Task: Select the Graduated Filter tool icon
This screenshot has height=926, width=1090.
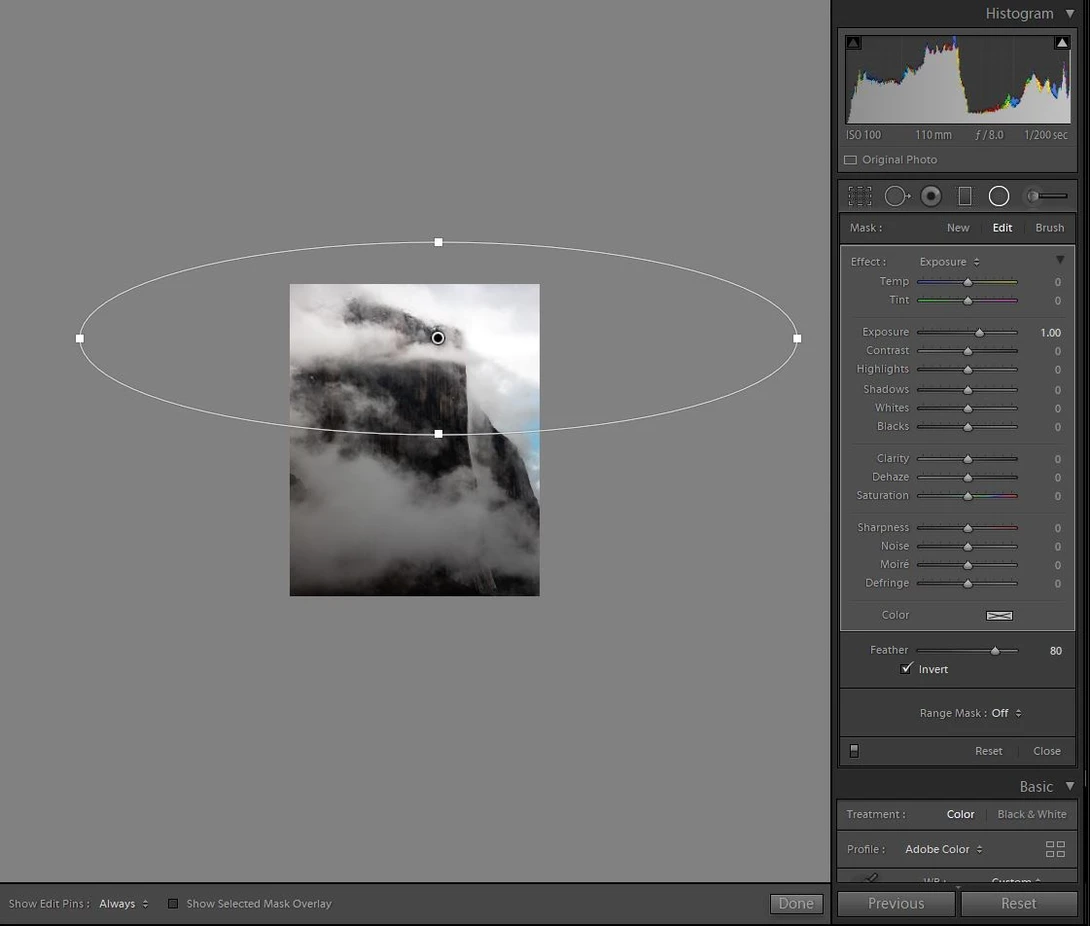Action: tap(965, 196)
